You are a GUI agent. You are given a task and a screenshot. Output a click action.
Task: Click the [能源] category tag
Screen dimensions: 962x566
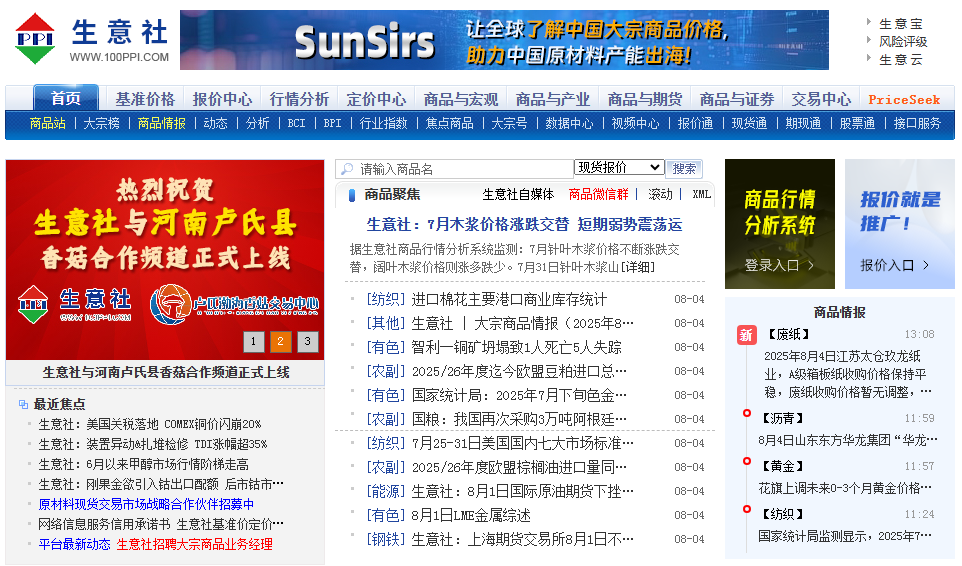[x=386, y=491]
